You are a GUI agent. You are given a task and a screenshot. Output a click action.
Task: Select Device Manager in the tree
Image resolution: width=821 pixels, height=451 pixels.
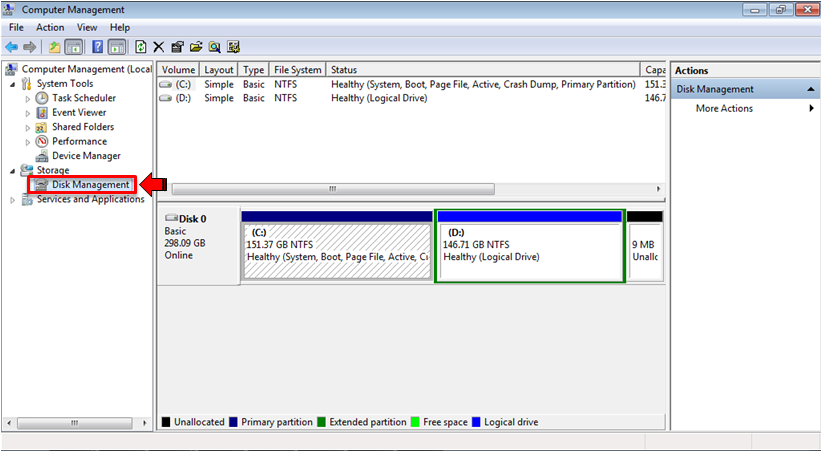(86, 156)
